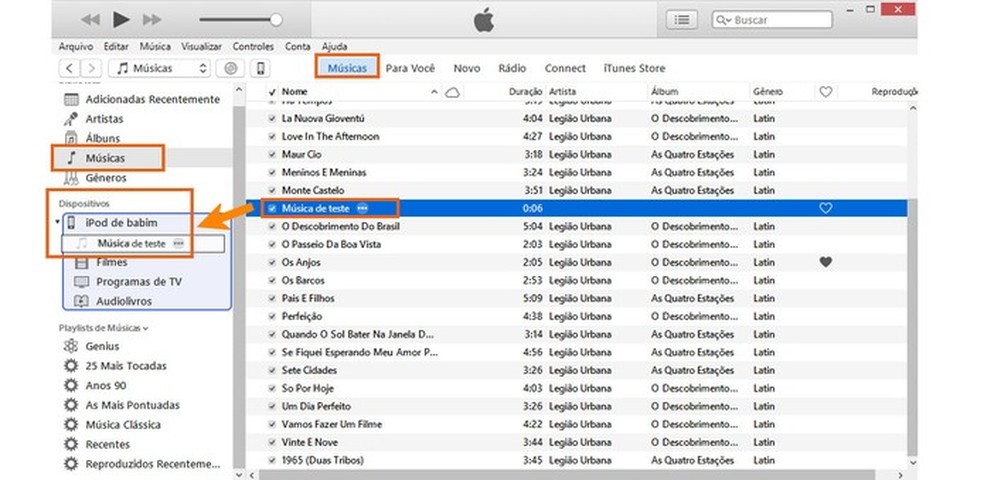Uncheck the La Nuova Gioventù checkbox
Image resolution: width=984 pixels, height=480 pixels.
(272, 118)
